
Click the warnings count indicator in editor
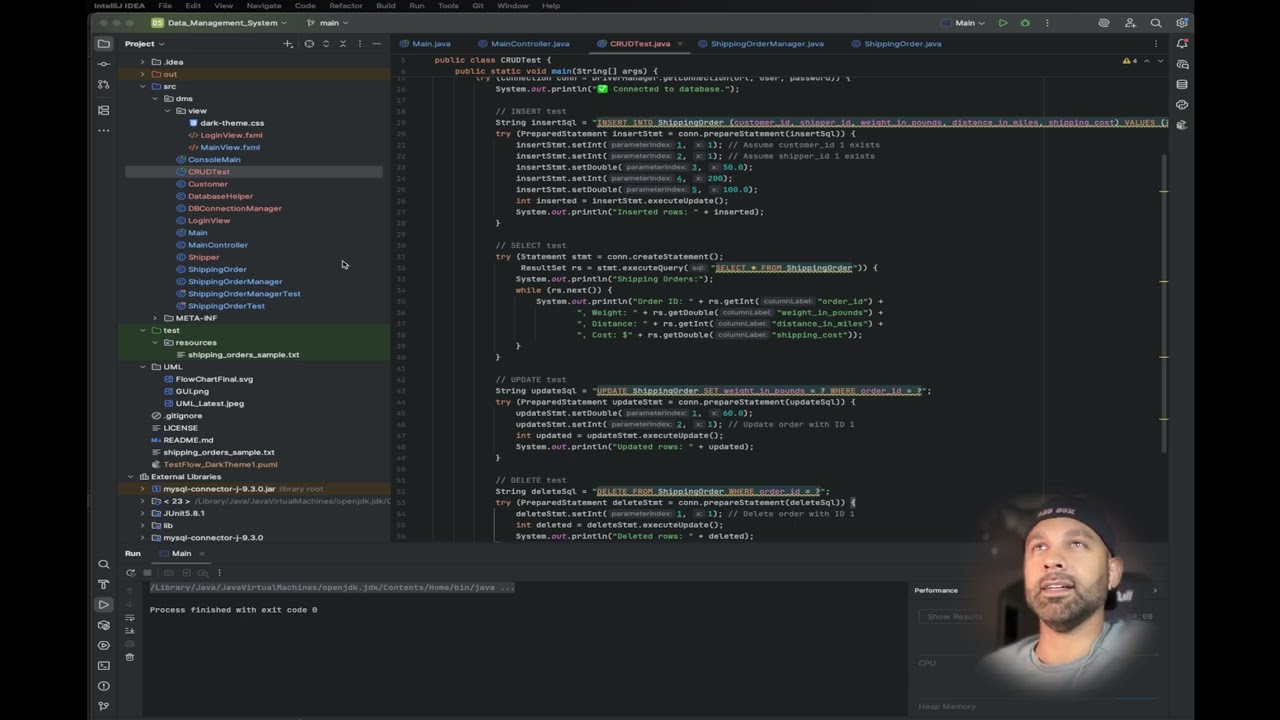pyautogui.click(x=1130, y=61)
